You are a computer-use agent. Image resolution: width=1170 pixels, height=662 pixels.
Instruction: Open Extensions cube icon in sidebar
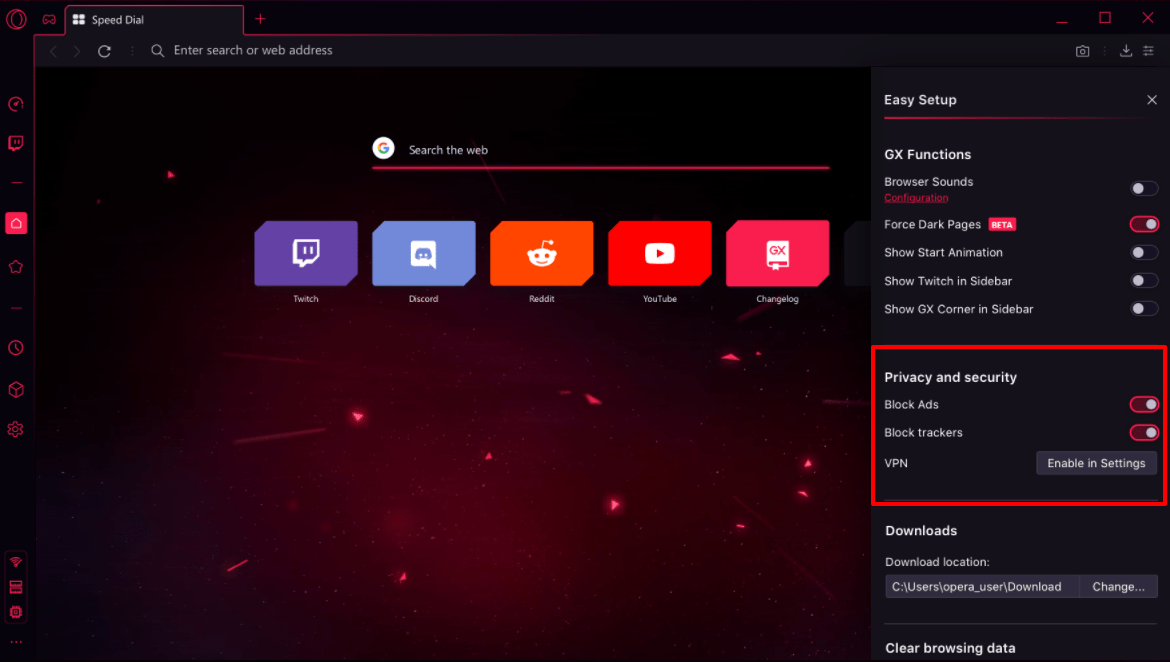[x=15, y=389]
